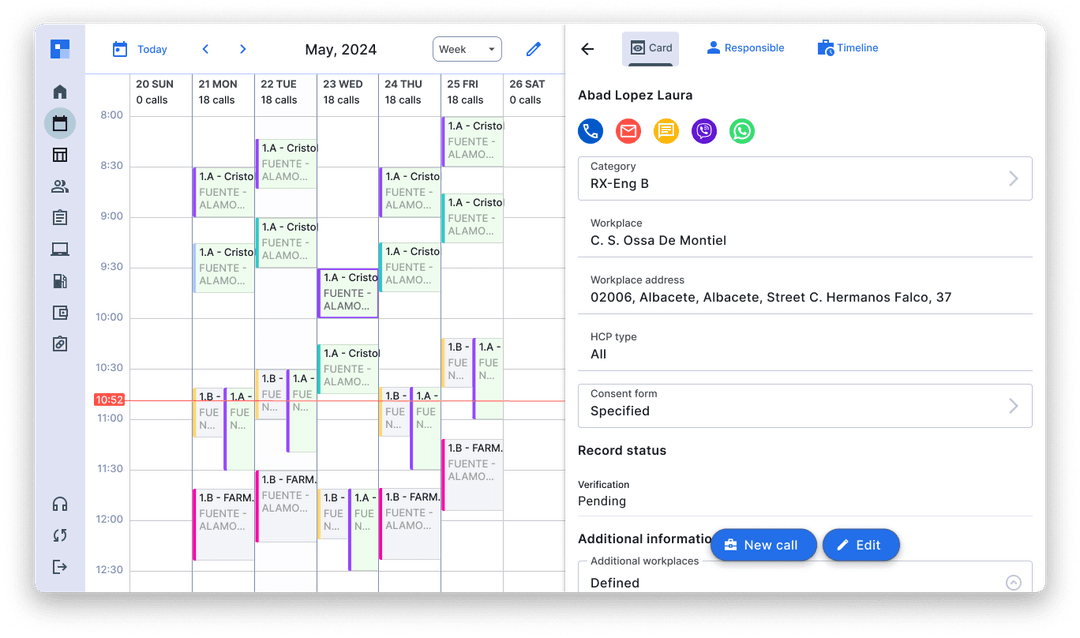Viewport: 1080px width, 638px height.
Task: Open the calendar view in sidebar
Action: (x=60, y=123)
